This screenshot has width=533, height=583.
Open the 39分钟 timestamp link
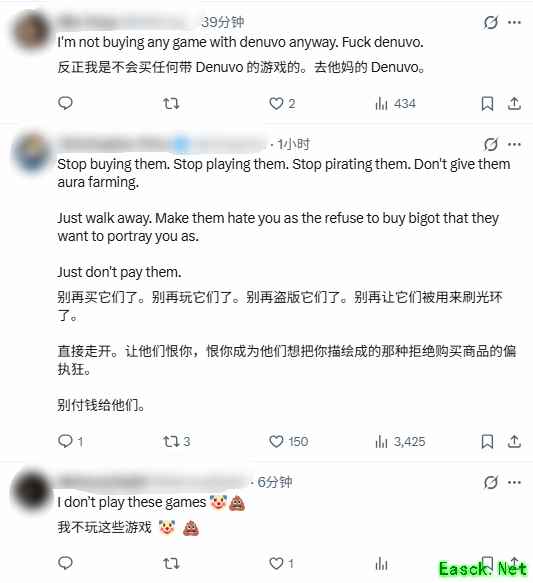[223, 22]
